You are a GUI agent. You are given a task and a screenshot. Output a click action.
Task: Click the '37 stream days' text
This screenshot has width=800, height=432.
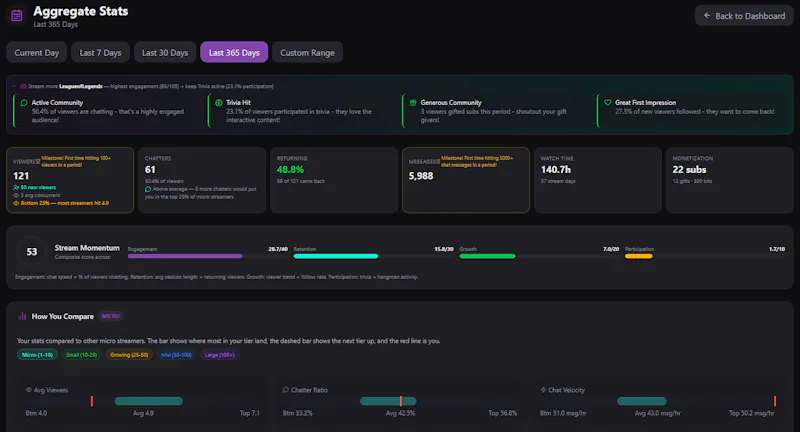tap(558, 181)
